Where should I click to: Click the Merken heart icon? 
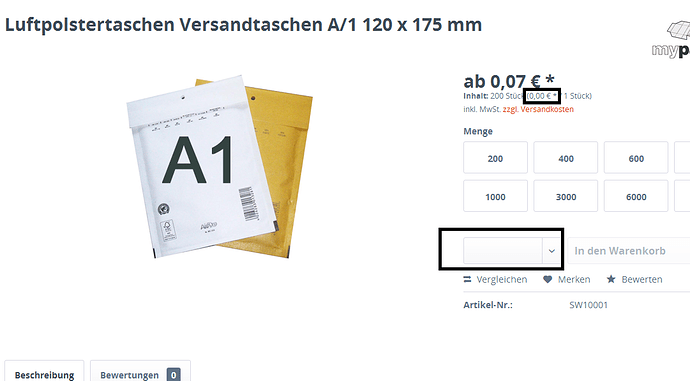(547, 279)
